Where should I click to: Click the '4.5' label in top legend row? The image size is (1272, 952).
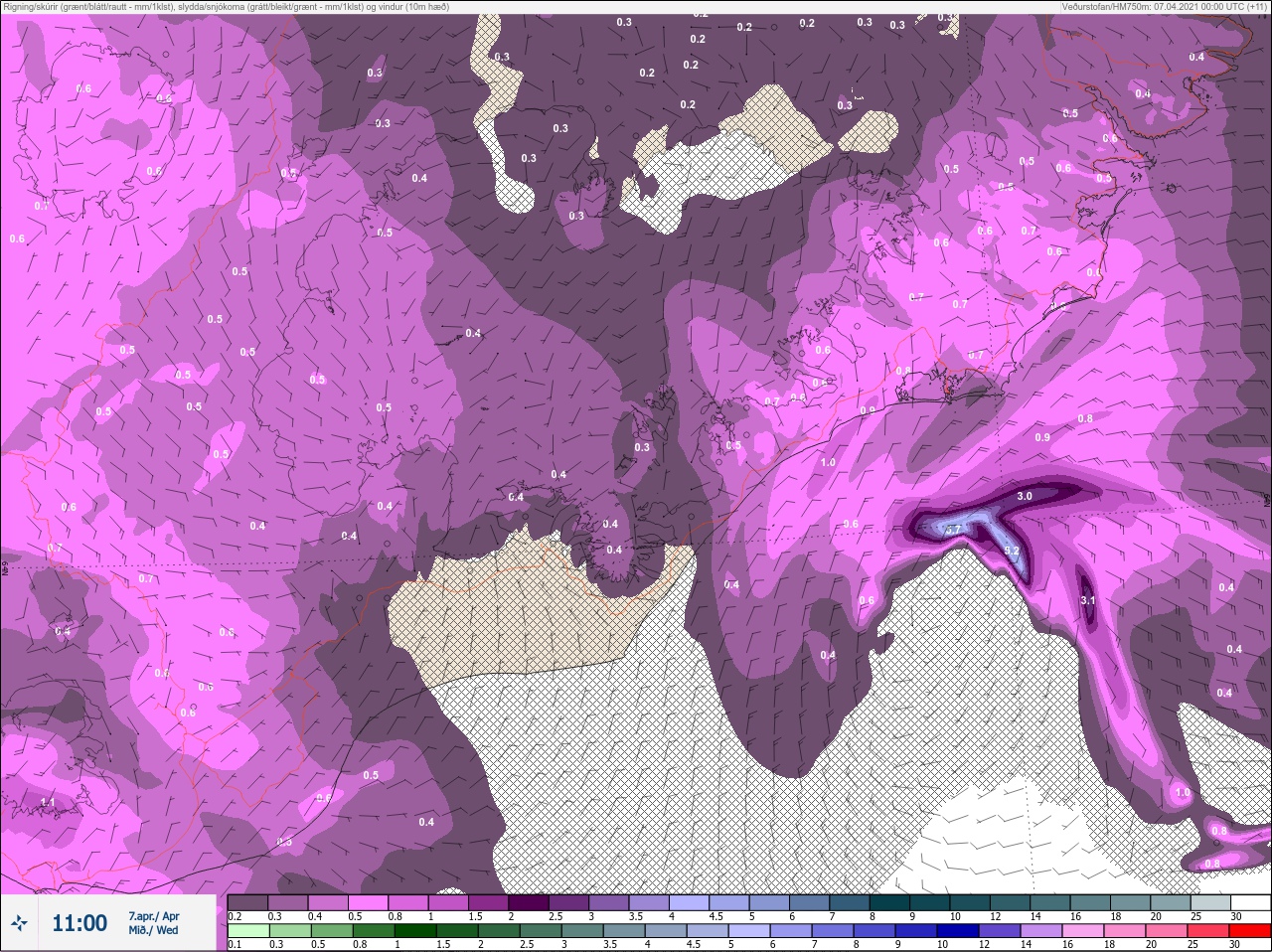[715, 916]
